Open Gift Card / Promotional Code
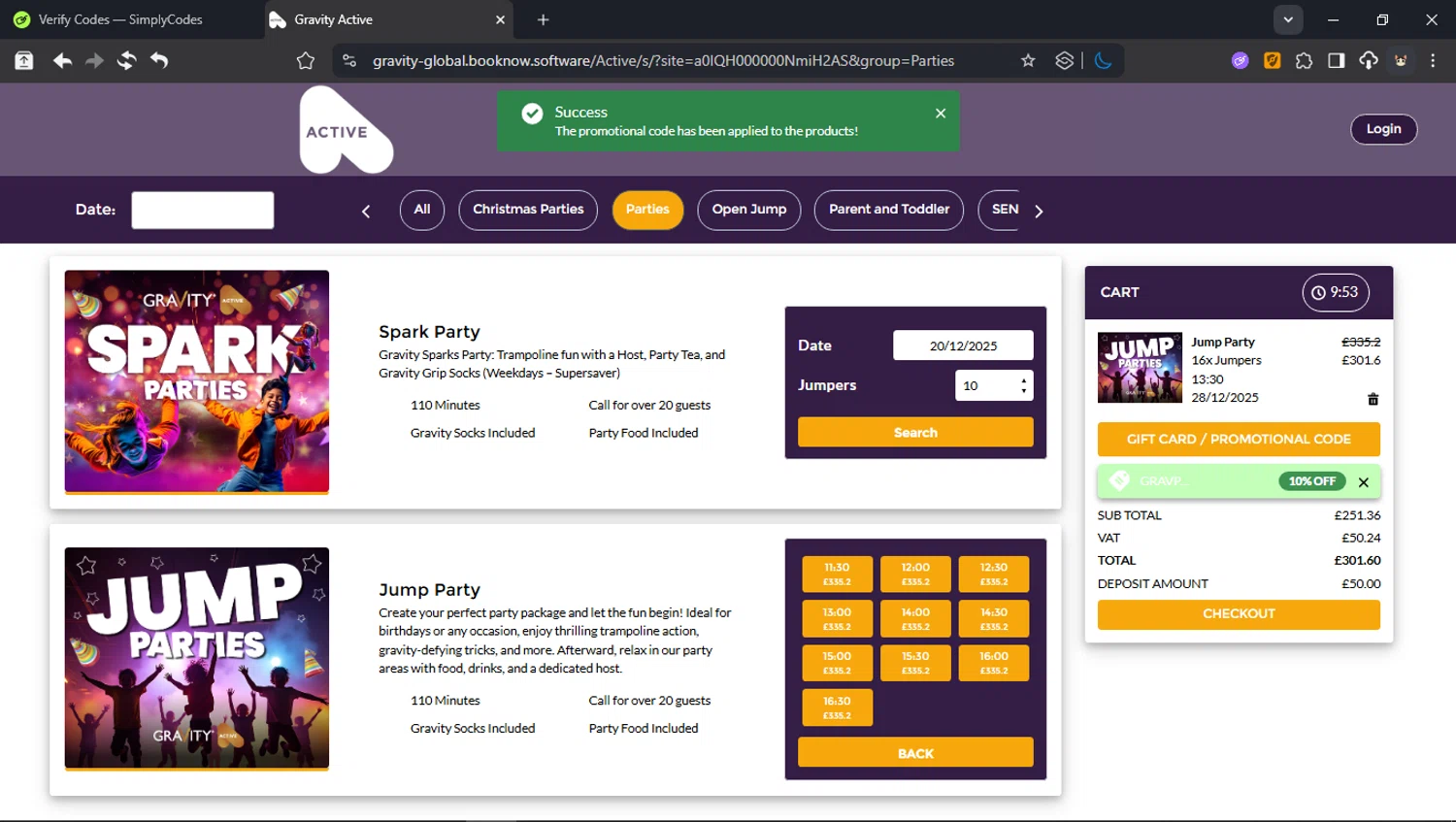1456x822 pixels. (1239, 439)
